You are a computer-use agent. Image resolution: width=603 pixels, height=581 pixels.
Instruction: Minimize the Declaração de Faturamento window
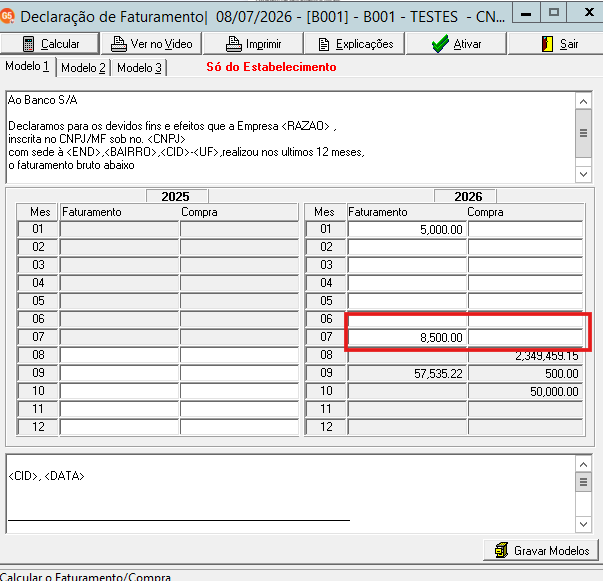pyautogui.click(x=526, y=13)
